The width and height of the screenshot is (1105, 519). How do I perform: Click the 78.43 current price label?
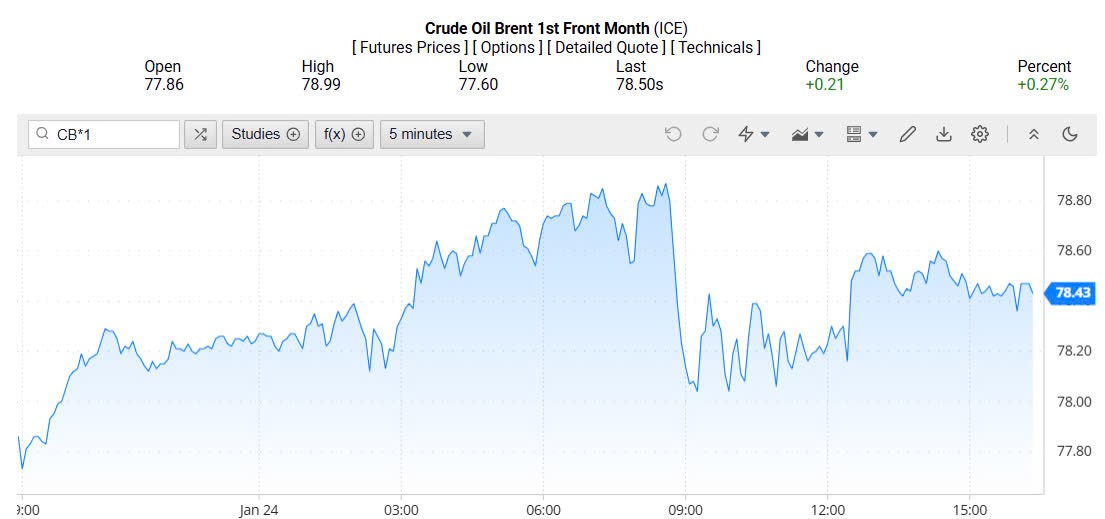pos(1071,292)
